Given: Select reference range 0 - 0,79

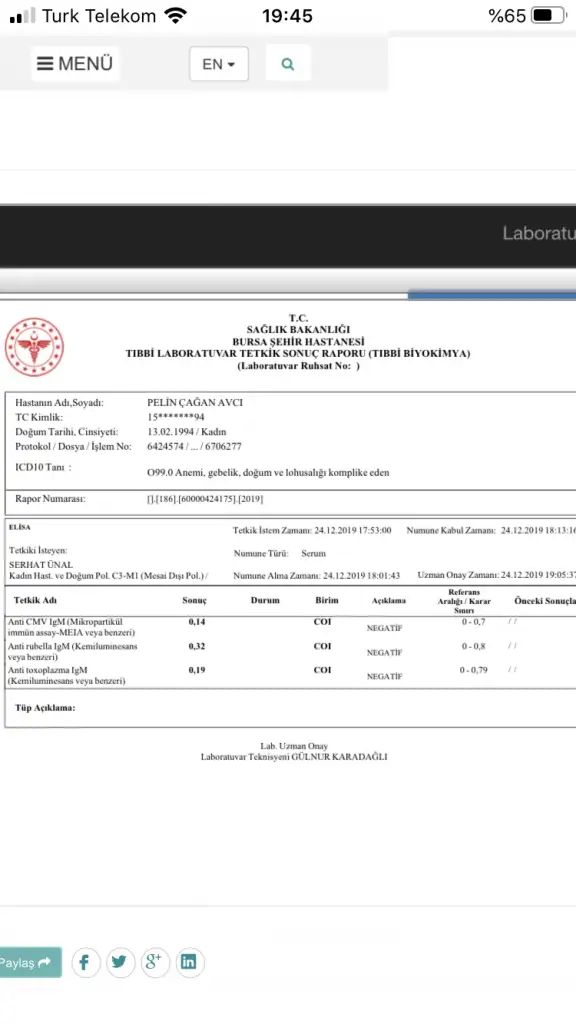Looking at the screenshot, I should pos(473,670).
